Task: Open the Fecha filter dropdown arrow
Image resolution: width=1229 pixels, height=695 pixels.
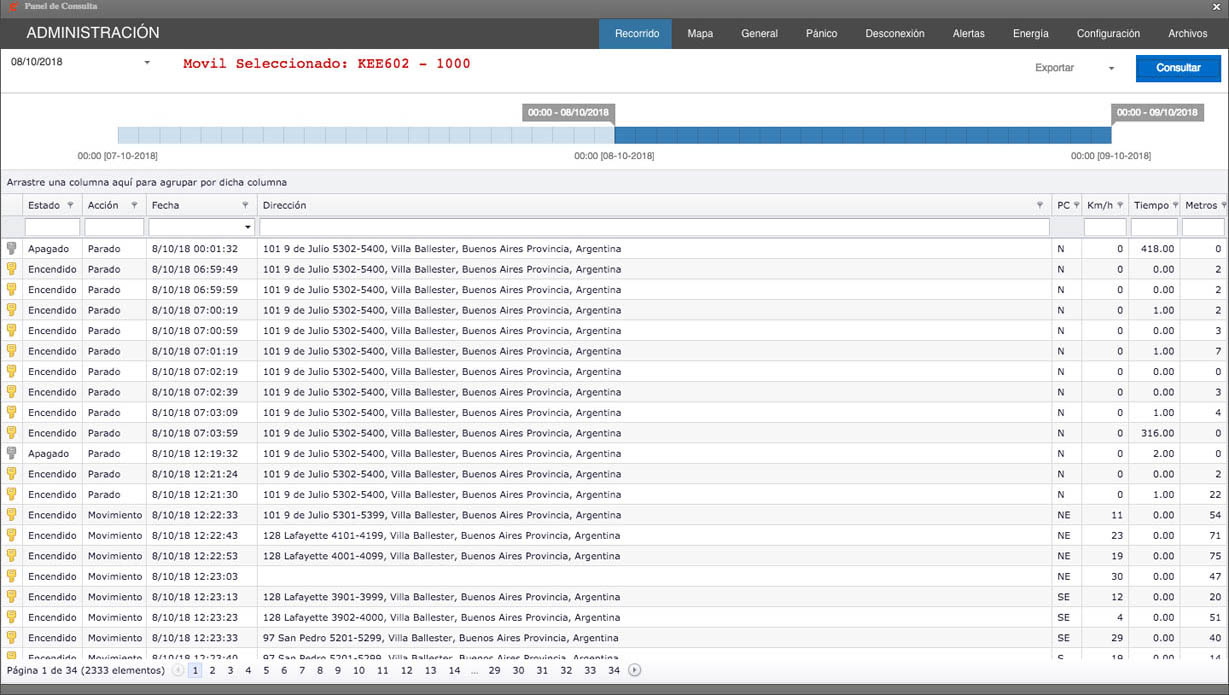Action: [x=248, y=227]
